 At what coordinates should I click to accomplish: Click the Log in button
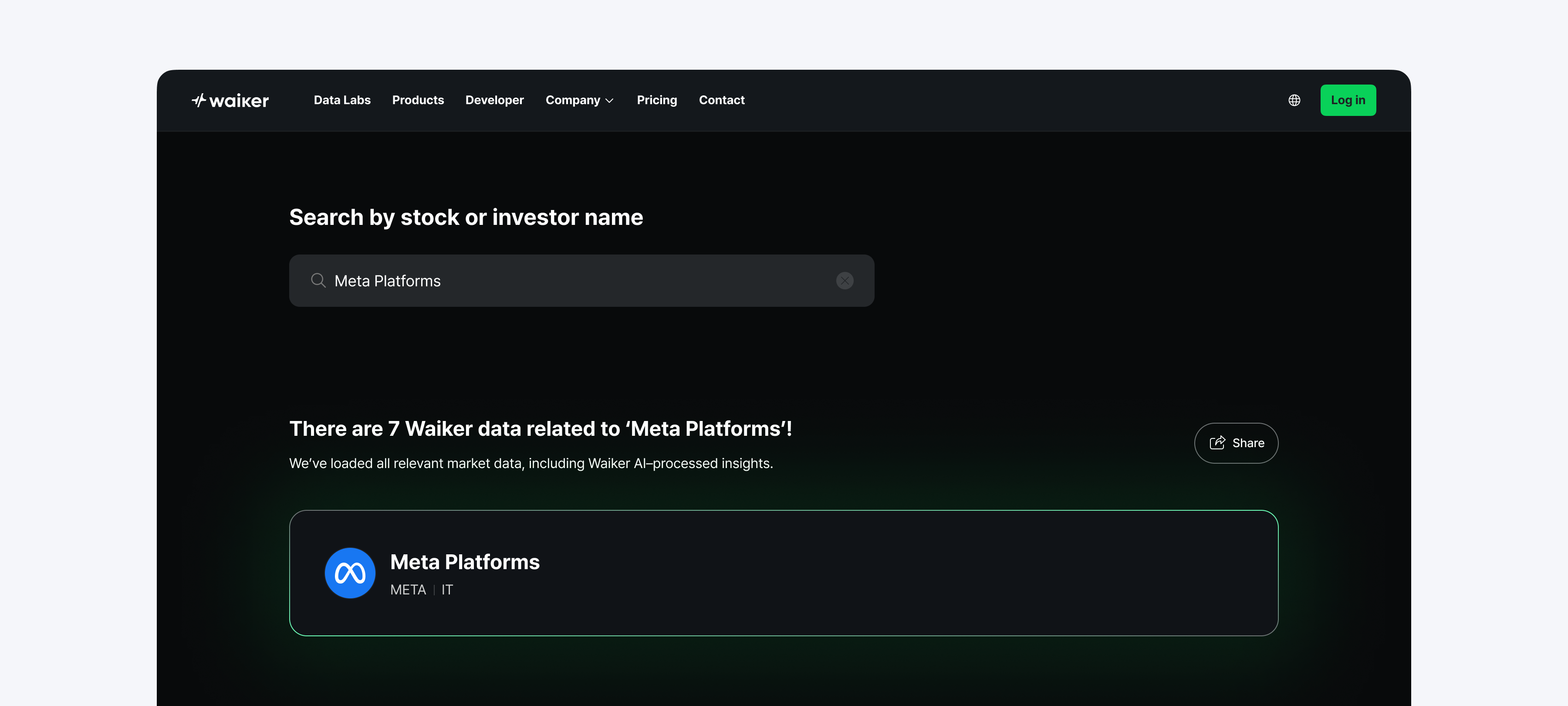(1348, 100)
